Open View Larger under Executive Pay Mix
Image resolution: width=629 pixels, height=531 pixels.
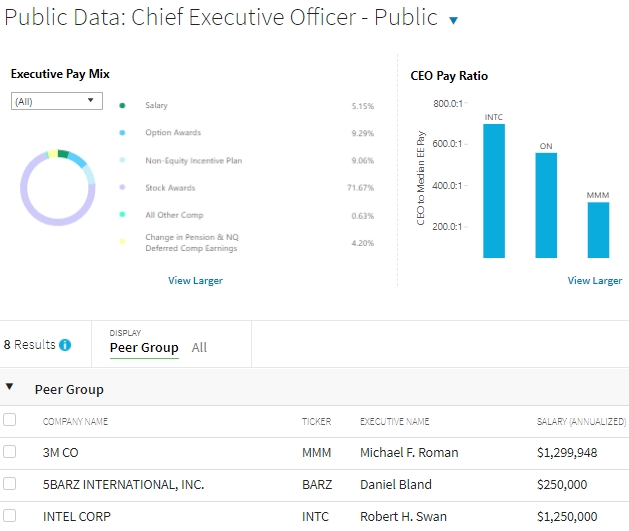(195, 281)
